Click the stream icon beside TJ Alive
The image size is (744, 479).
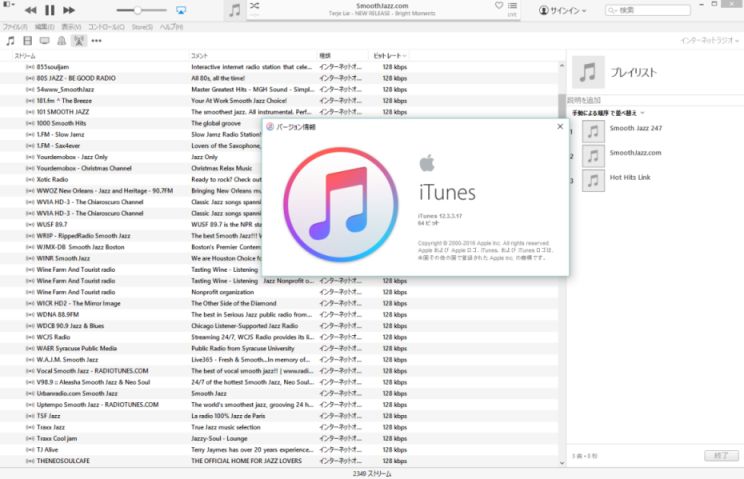30,450
